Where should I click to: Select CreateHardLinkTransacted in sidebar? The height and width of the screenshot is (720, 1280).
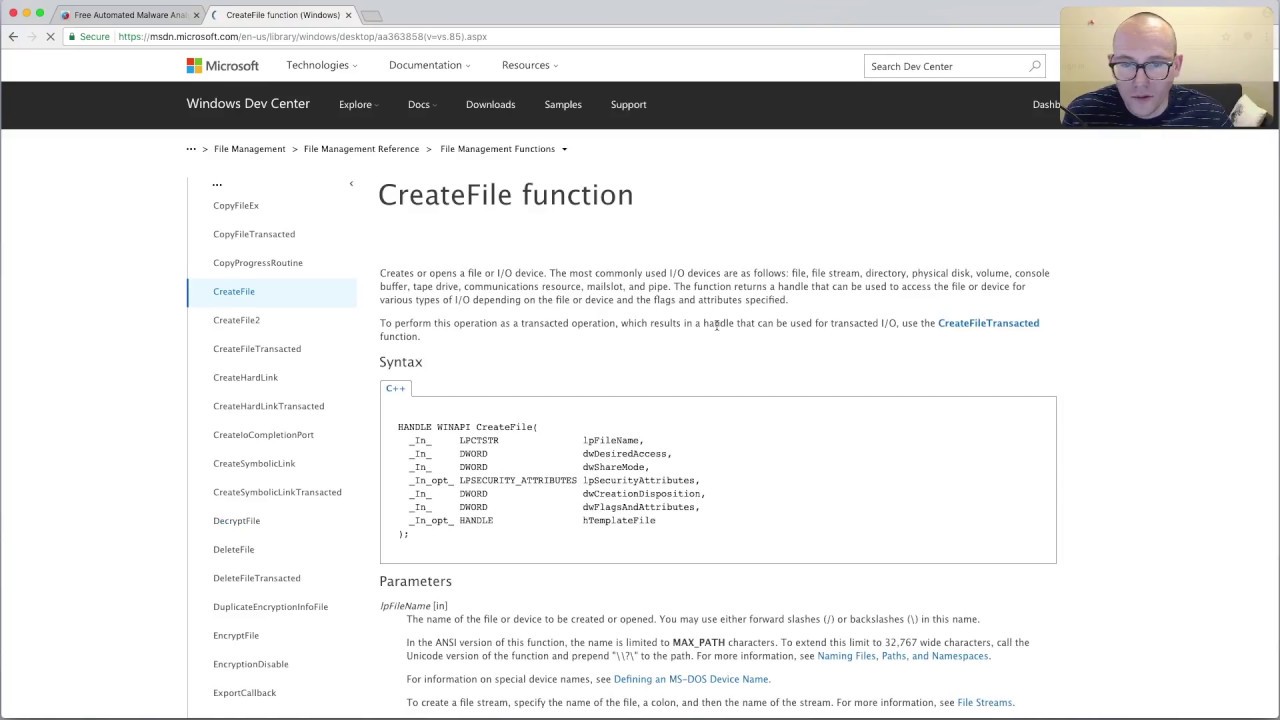[268, 406]
